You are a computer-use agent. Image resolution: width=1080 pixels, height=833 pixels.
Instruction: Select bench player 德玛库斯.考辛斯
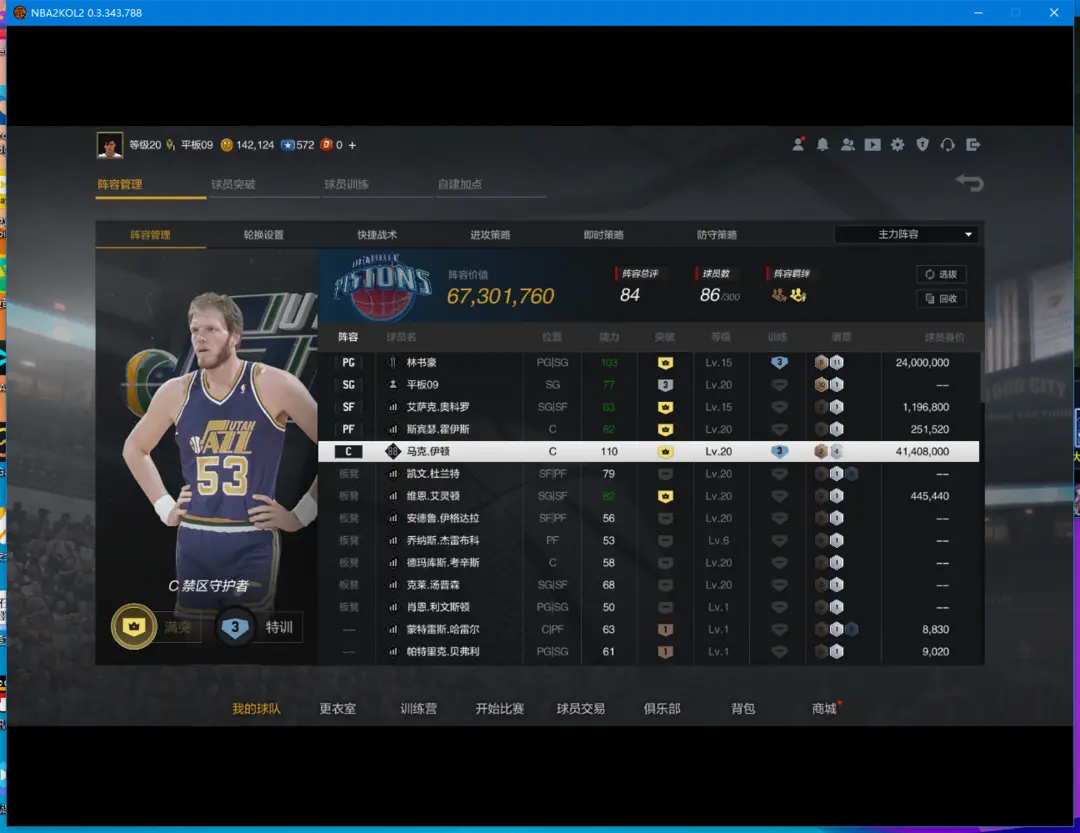coord(648,562)
